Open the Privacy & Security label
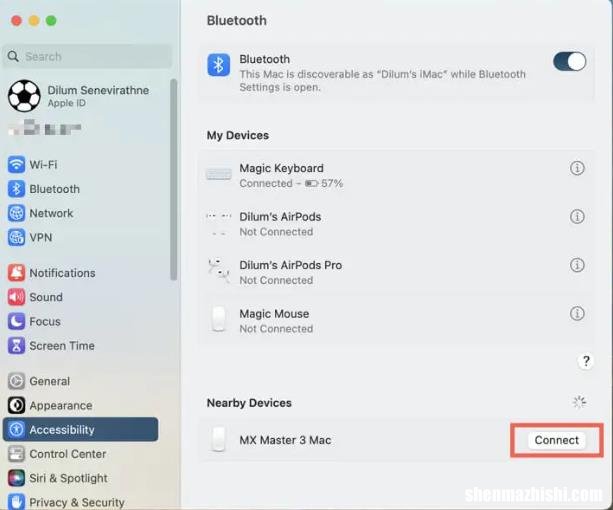Viewport: 613px width, 510px height. [x=77, y=502]
